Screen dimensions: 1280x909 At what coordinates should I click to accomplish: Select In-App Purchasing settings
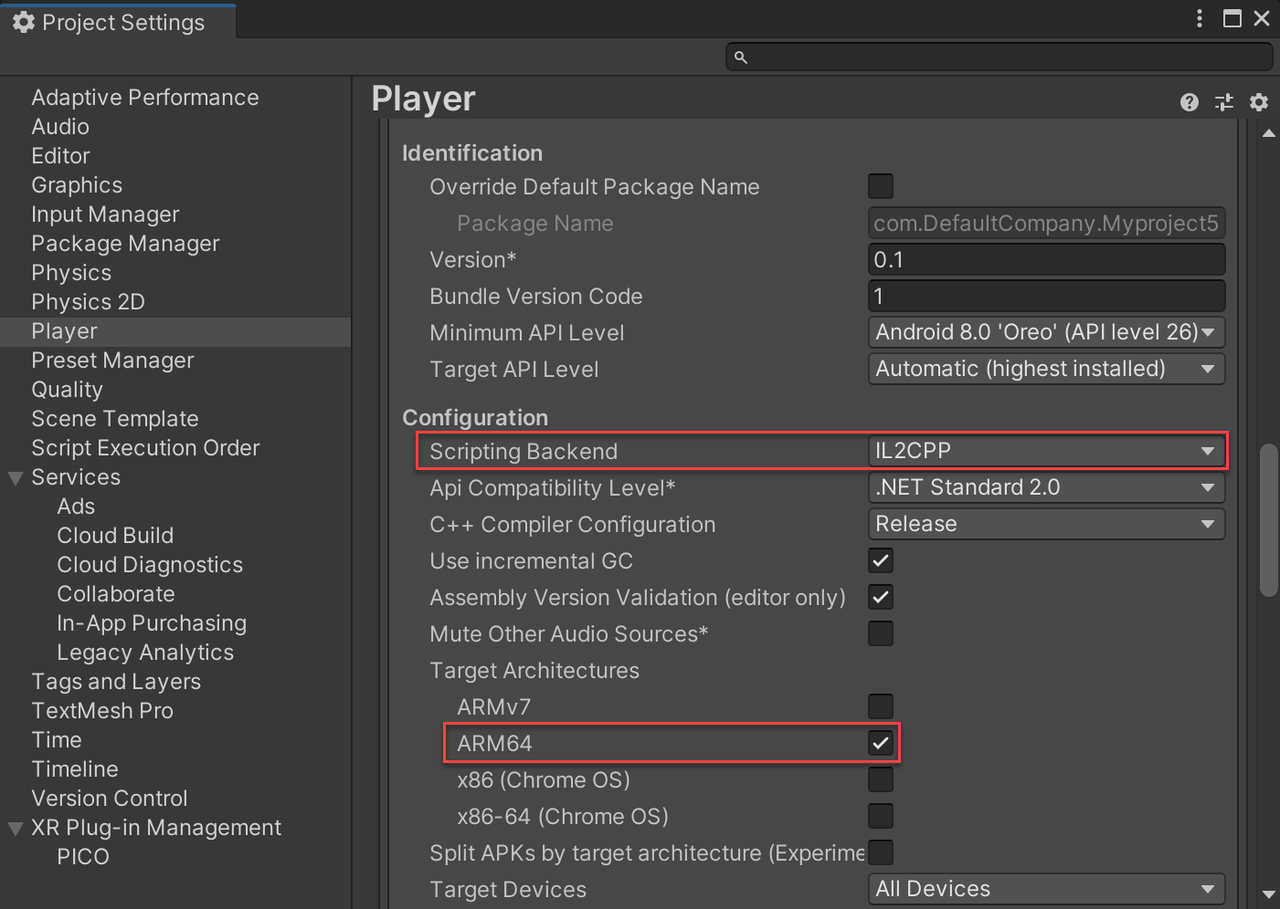tap(152, 623)
